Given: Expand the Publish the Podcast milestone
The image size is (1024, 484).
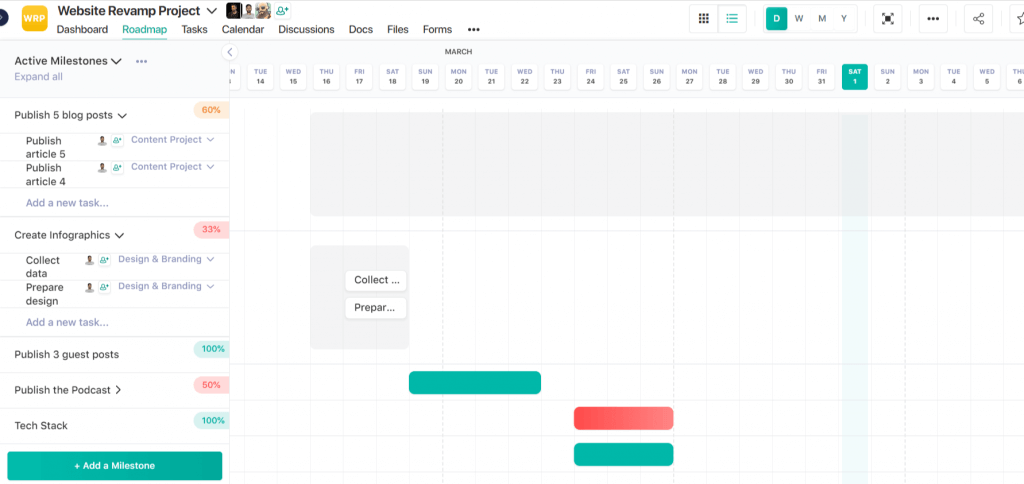Looking at the screenshot, I should click(x=118, y=390).
